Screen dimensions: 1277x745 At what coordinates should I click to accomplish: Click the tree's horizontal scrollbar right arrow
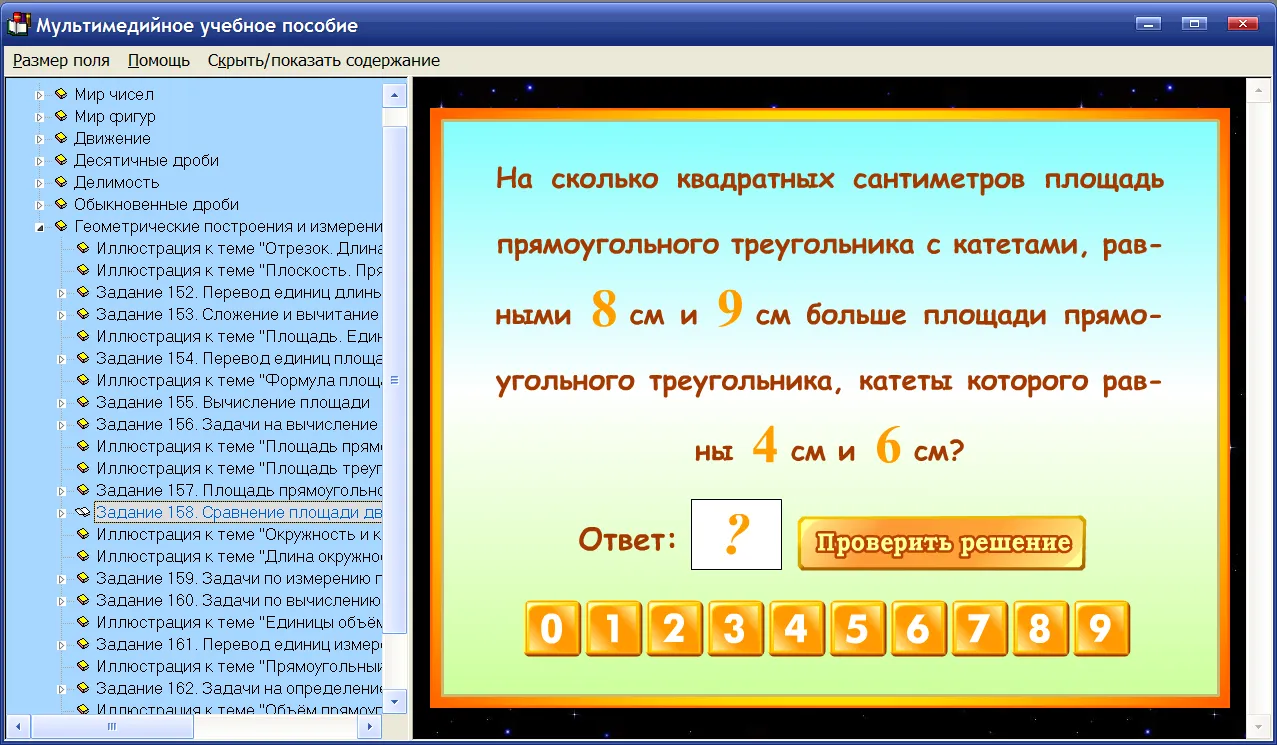(370, 726)
